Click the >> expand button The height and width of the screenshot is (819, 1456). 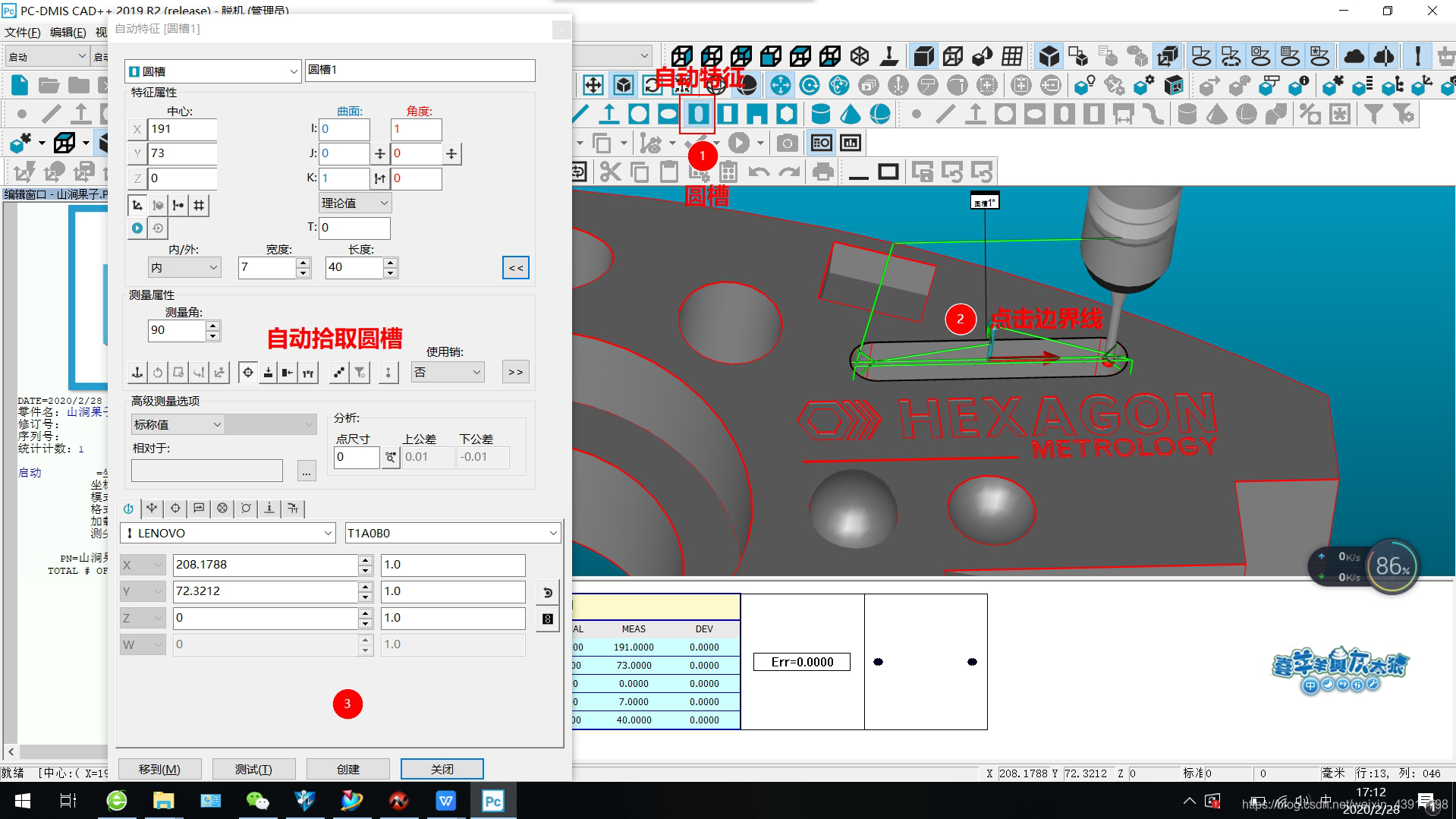[x=516, y=373]
